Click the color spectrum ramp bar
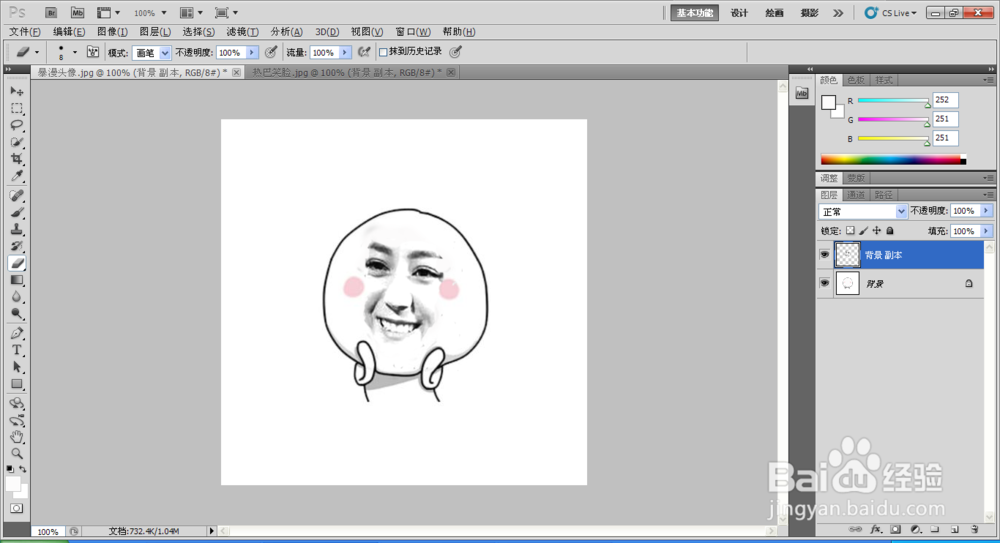Image resolution: width=1000 pixels, height=543 pixels. [x=890, y=160]
